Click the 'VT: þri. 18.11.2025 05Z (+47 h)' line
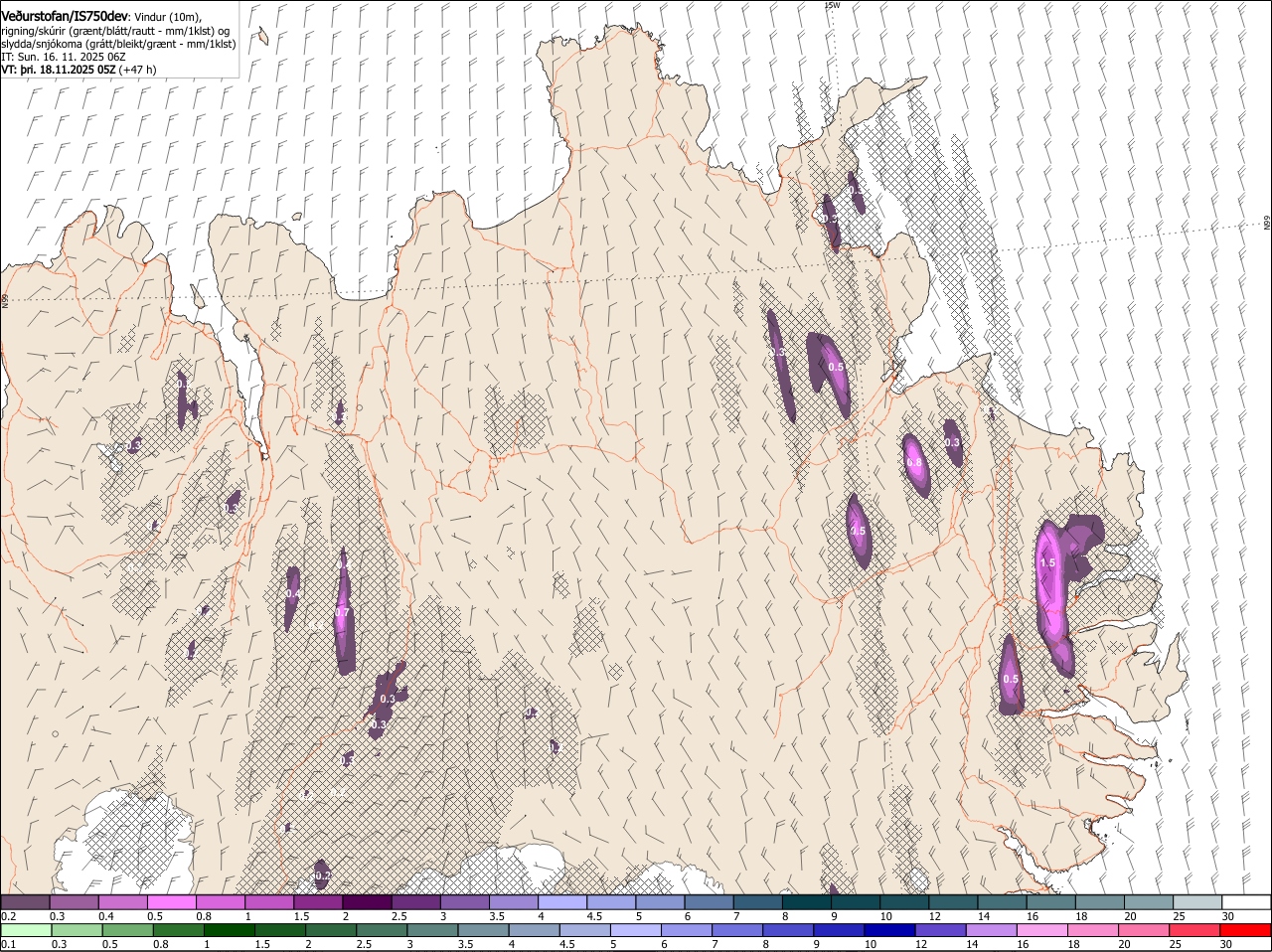1272x952 pixels. (79, 70)
